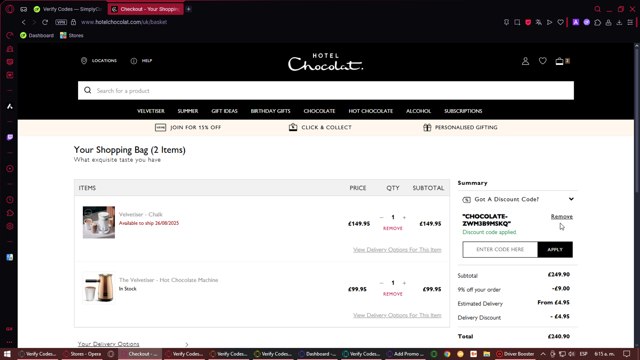The height and width of the screenshot is (360, 640).
Task: Switch to the Verify Codes browser tab
Action: [68, 9]
